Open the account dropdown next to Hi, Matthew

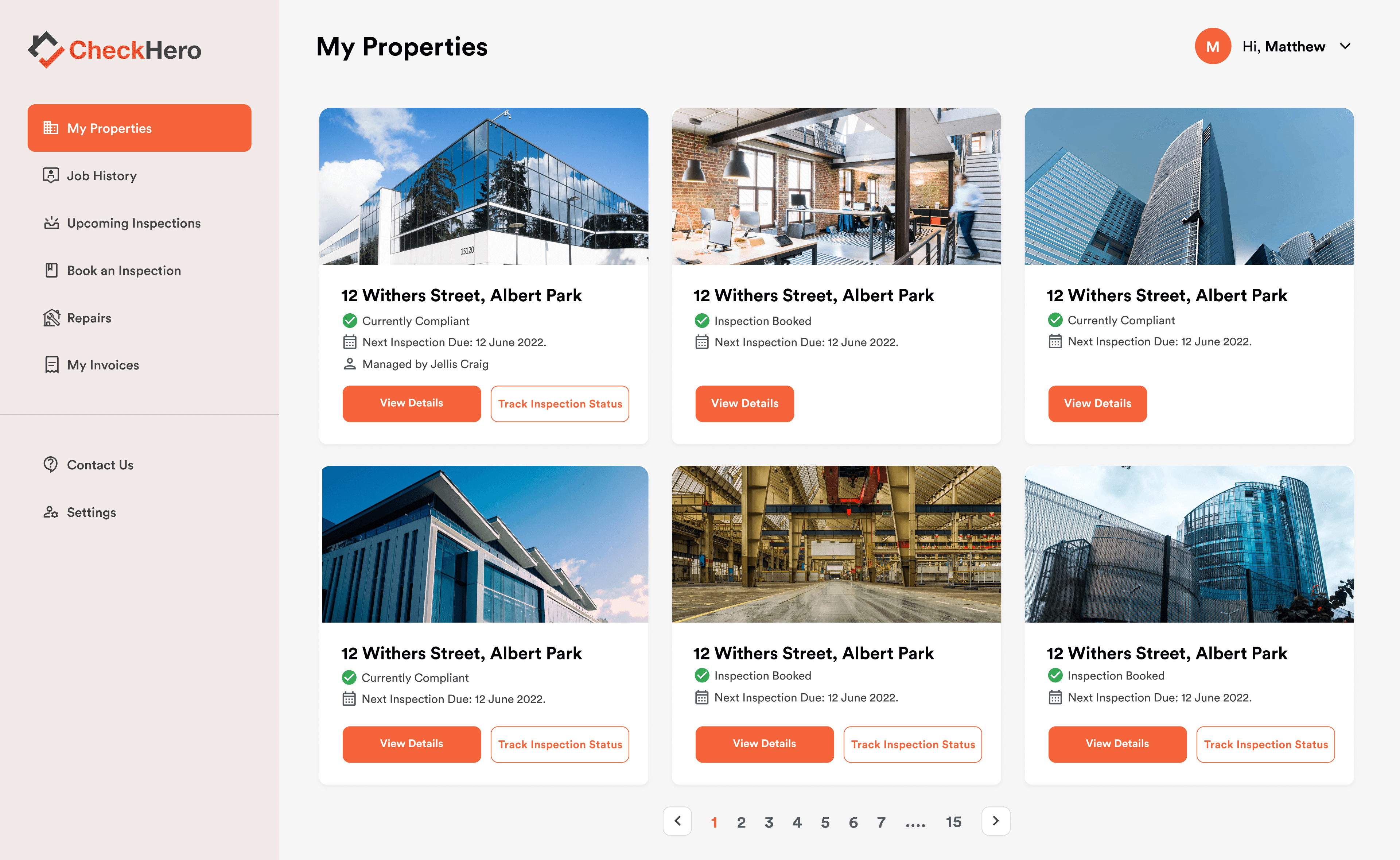1345,46
